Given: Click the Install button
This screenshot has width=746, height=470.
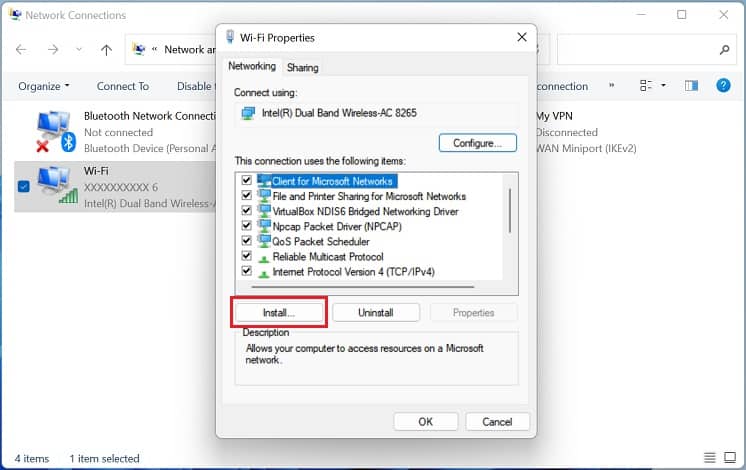Looking at the screenshot, I should 279,313.
